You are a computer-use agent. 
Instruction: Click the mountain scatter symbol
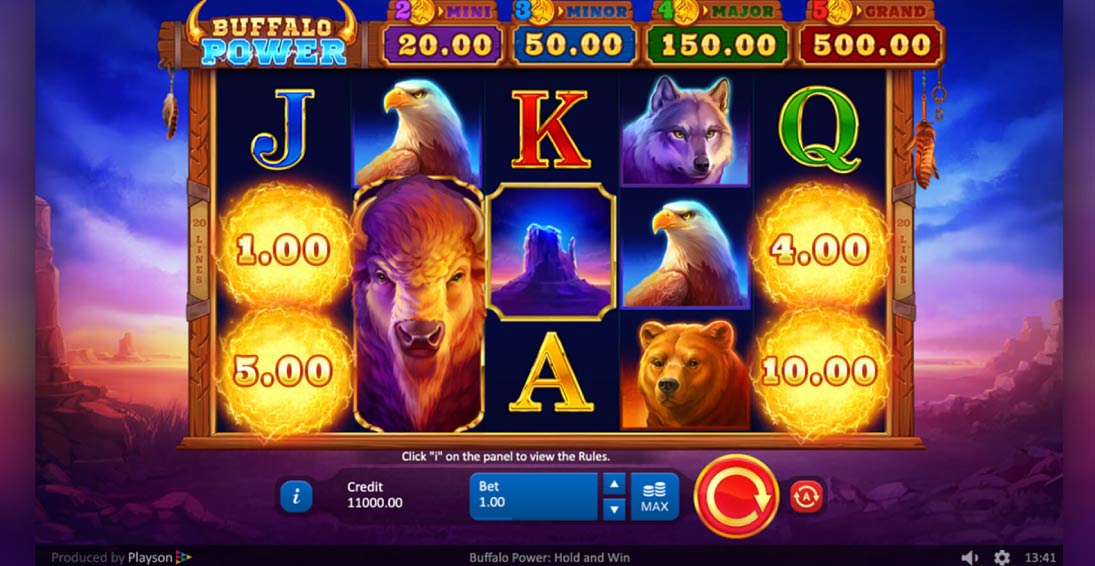point(551,252)
